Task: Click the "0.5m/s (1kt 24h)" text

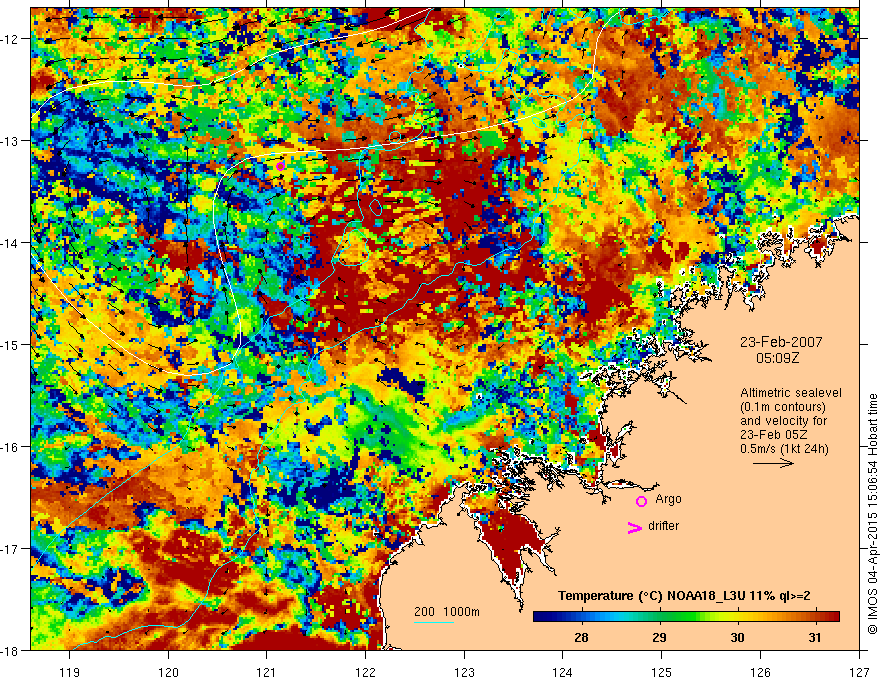Action: point(784,448)
